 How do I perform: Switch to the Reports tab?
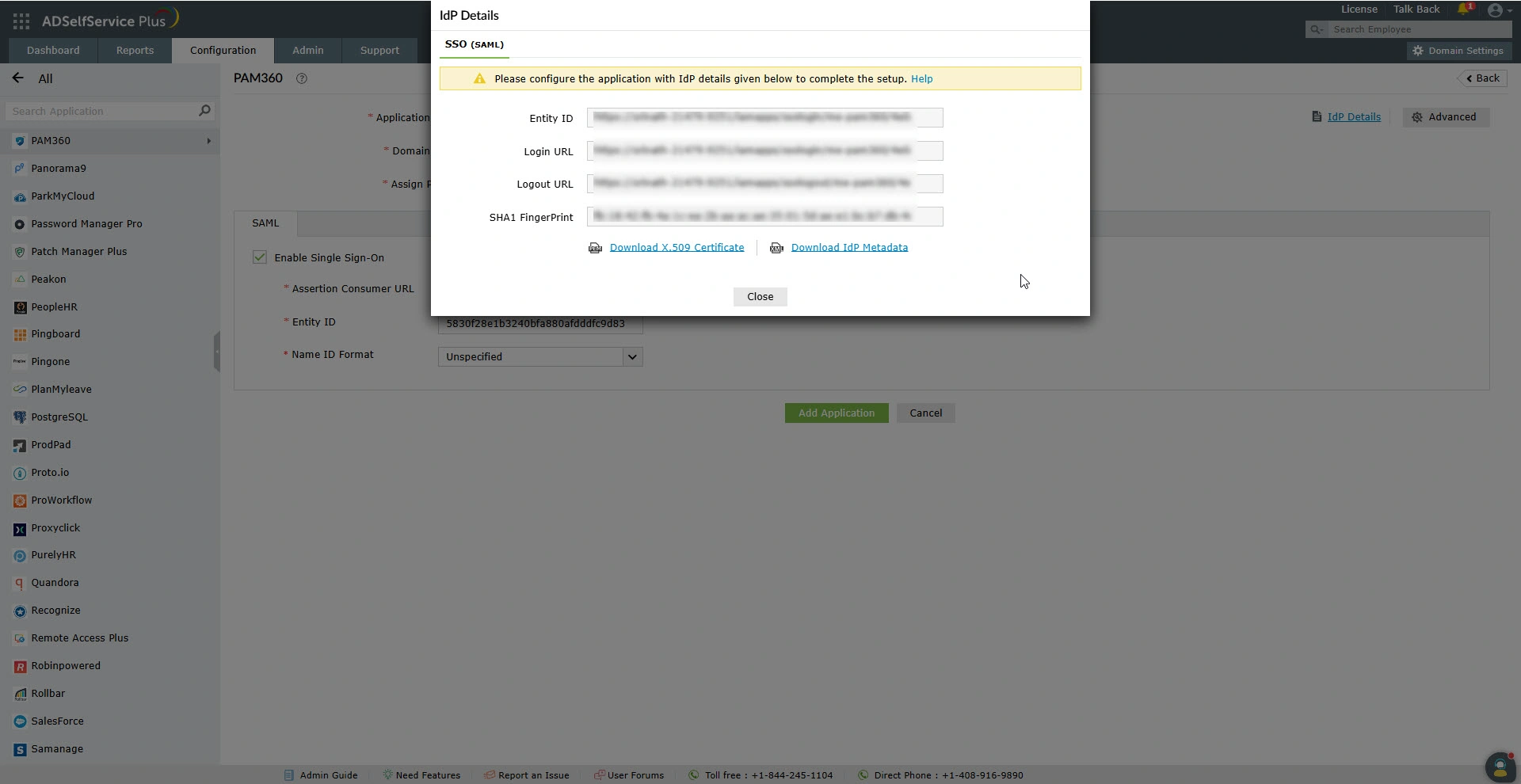pyautogui.click(x=135, y=51)
